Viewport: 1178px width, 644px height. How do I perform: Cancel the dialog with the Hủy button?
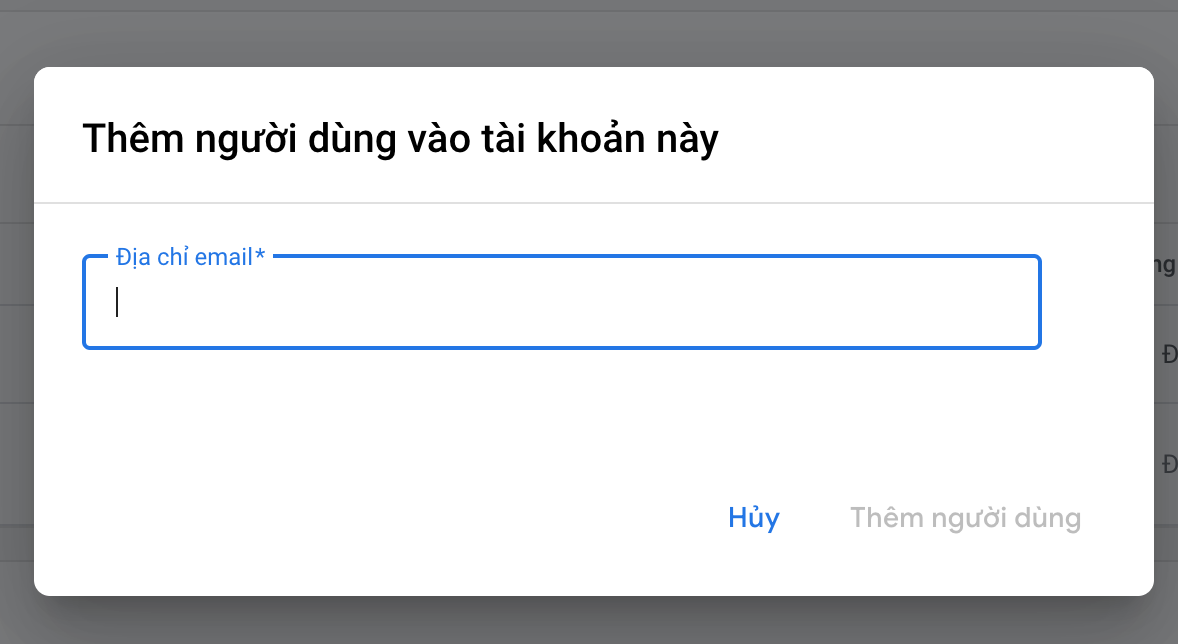[754, 518]
